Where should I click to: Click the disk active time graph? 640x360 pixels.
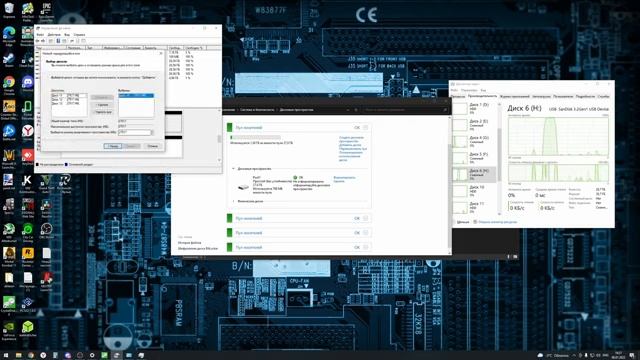[x=558, y=136]
